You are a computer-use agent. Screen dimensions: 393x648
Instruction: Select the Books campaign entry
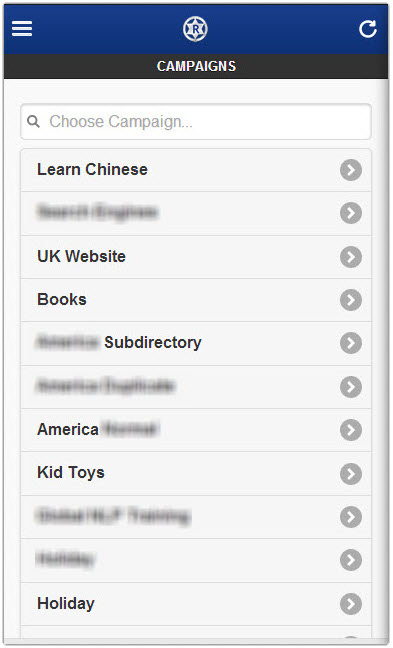[x=196, y=300]
